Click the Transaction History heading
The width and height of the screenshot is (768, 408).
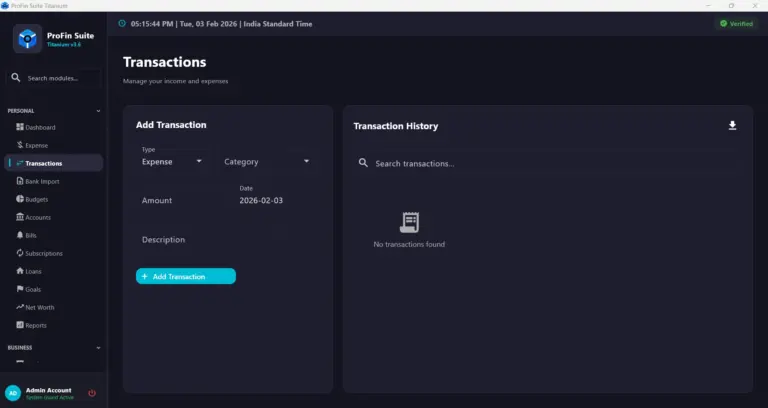click(396, 126)
